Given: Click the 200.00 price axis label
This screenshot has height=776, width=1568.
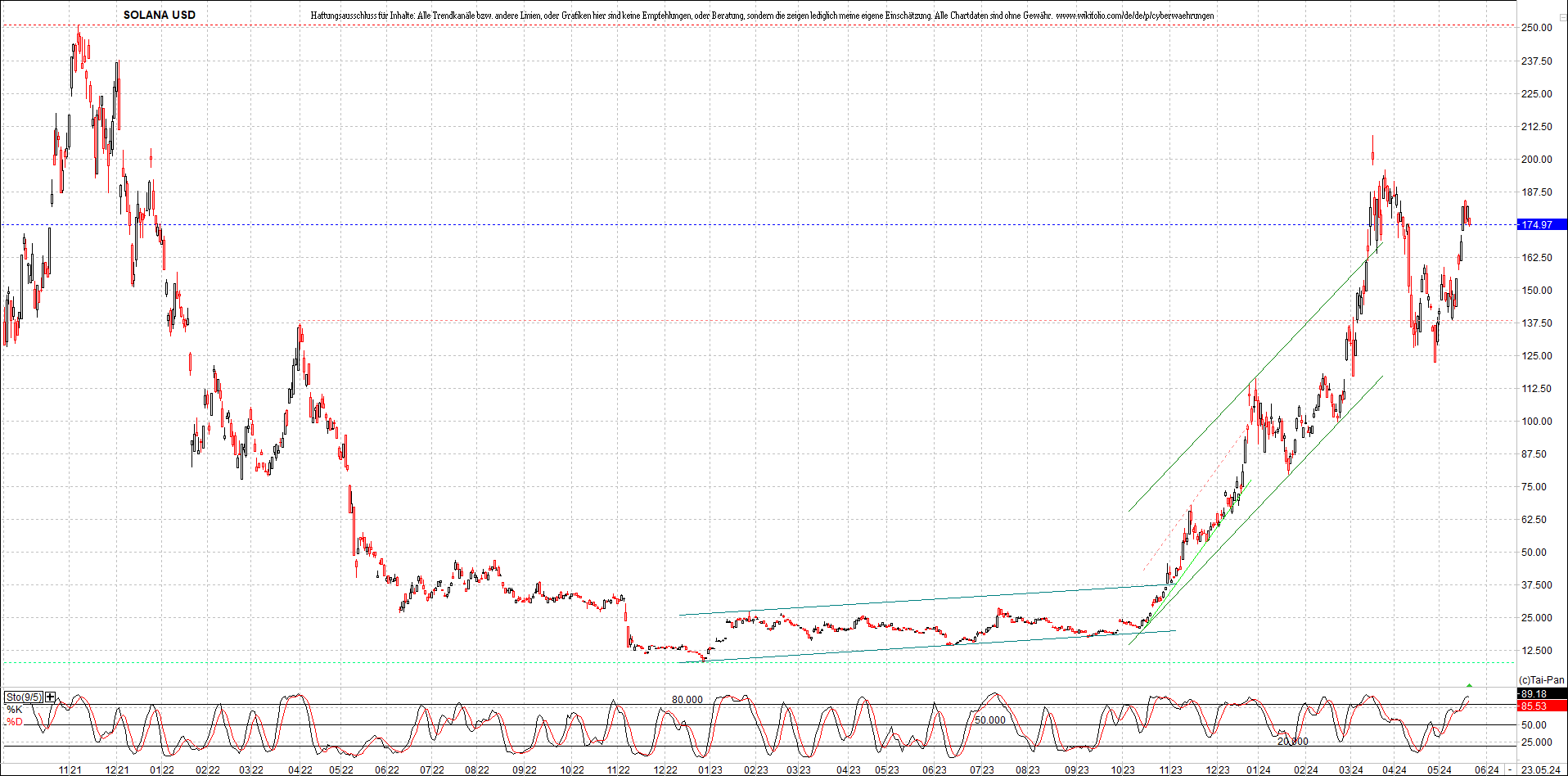Looking at the screenshot, I should 1536,160.
